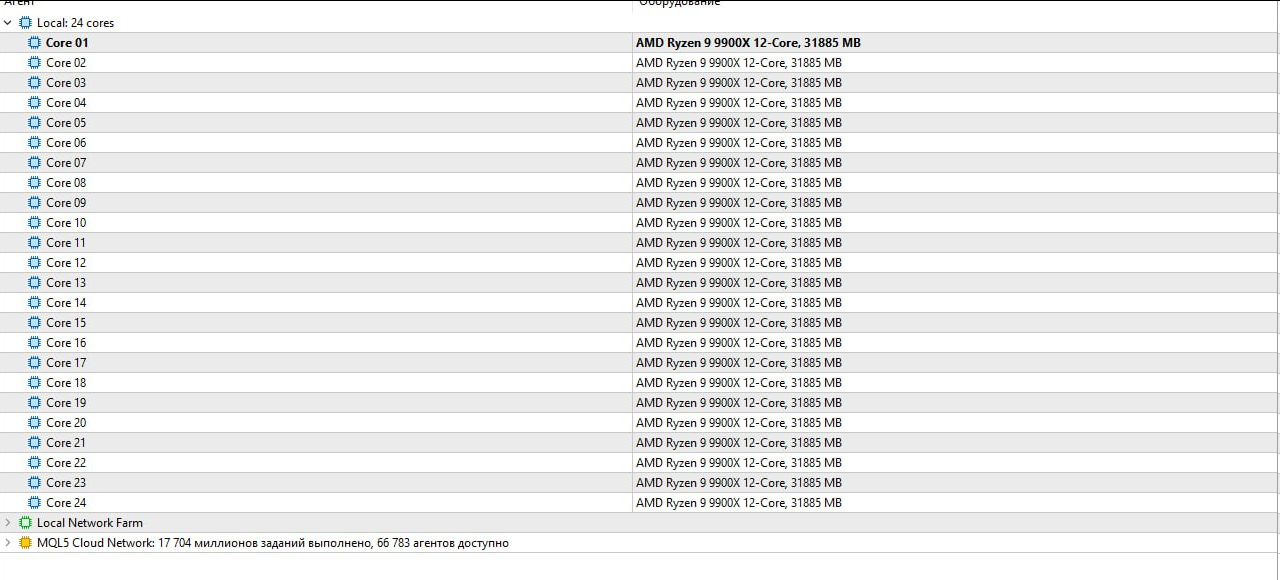Screen dimensions: 1280x580
Task: Select the MQL5 Cloud Network status text
Action: (273, 542)
